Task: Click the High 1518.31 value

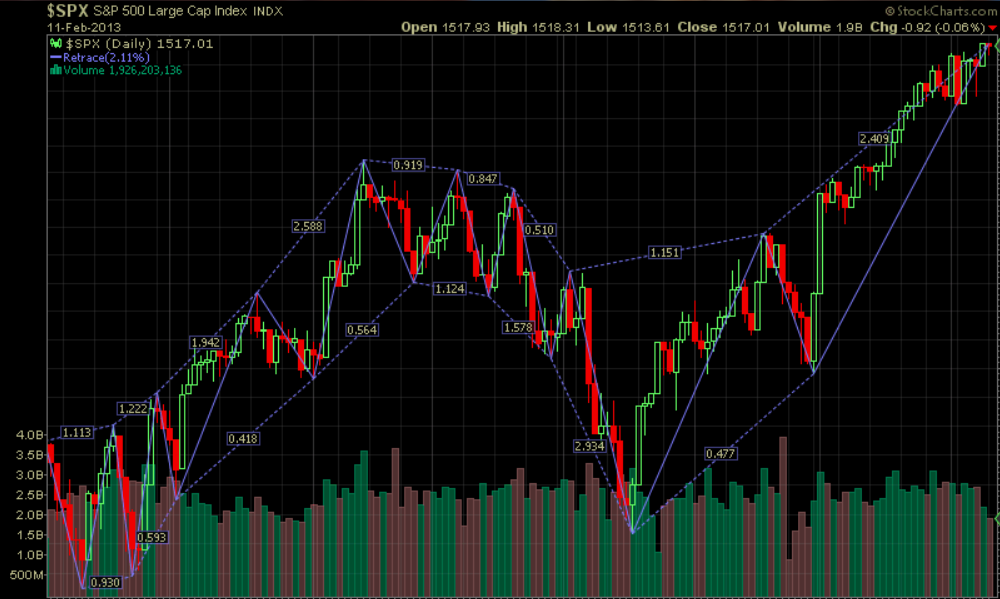Action: pos(538,27)
